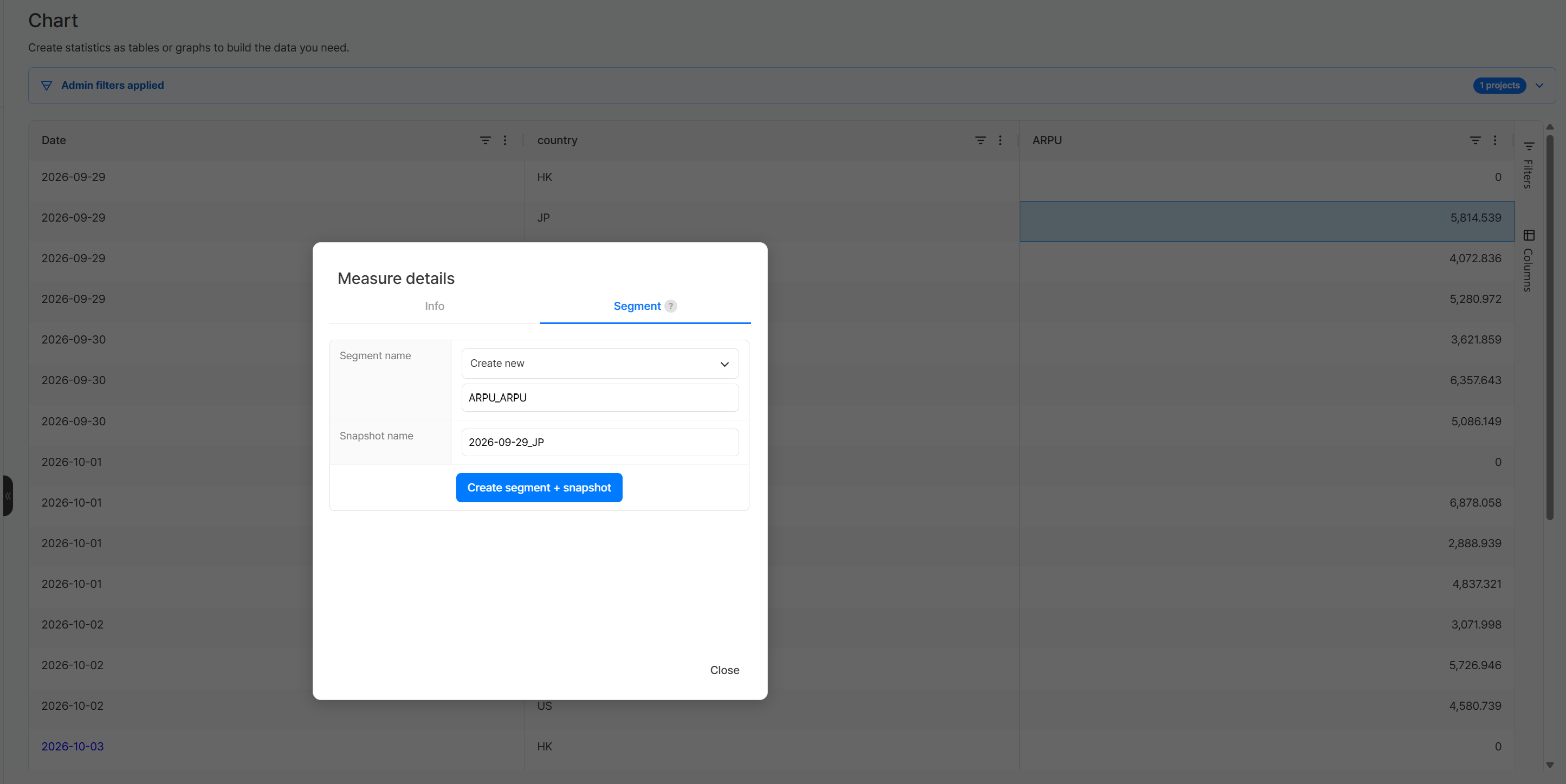Image resolution: width=1566 pixels, height=784 pixels.
Task: Click the ARPU column header label
Action: [x=1047, y=140]
